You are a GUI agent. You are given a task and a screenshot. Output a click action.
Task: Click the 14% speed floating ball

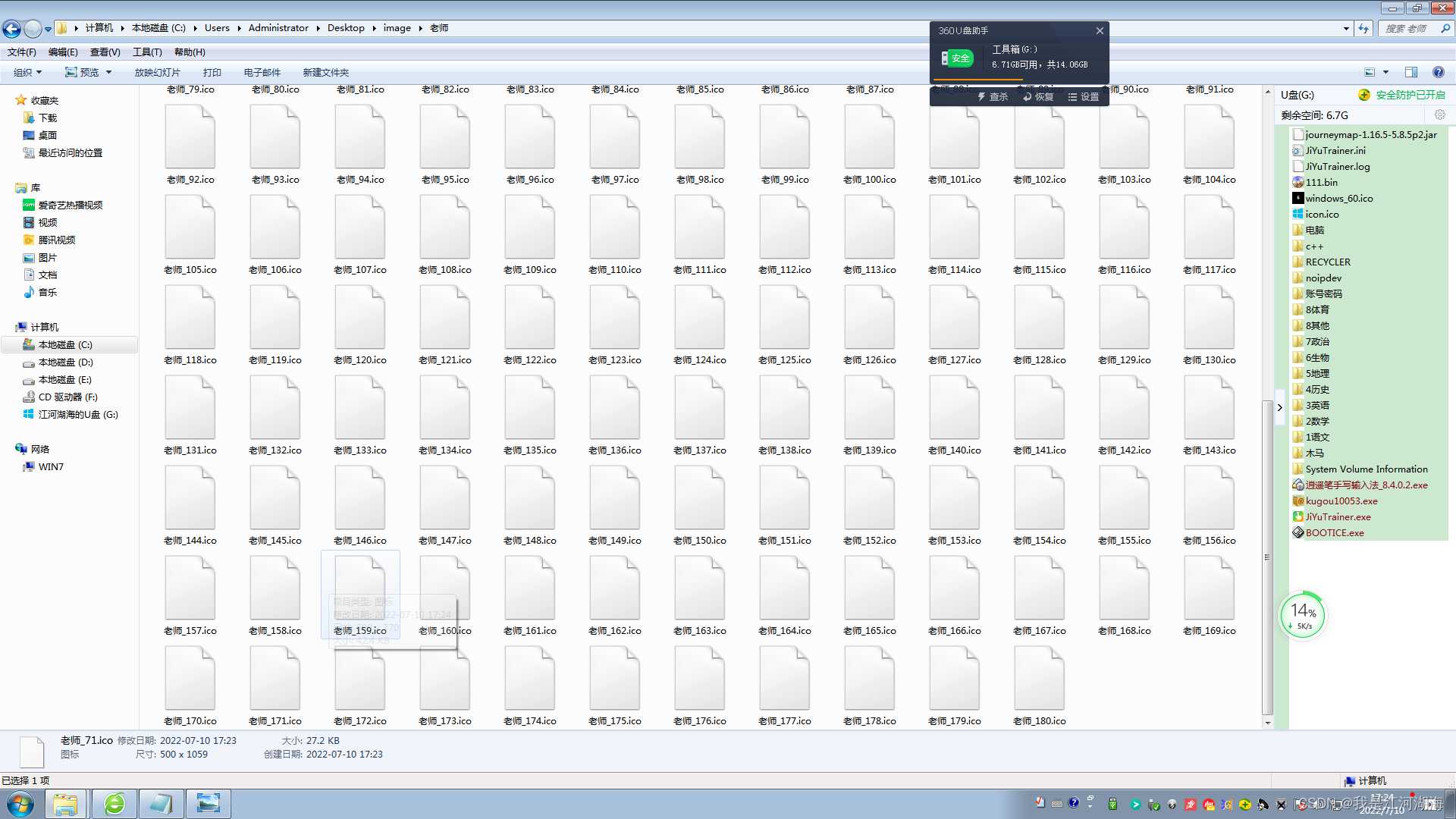coord(1302,615)
